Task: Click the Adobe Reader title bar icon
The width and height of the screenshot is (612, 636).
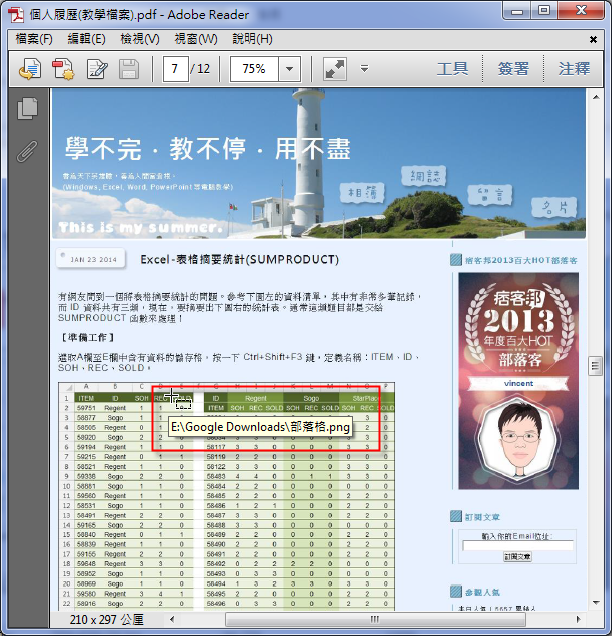Action: tap(16, 15)
